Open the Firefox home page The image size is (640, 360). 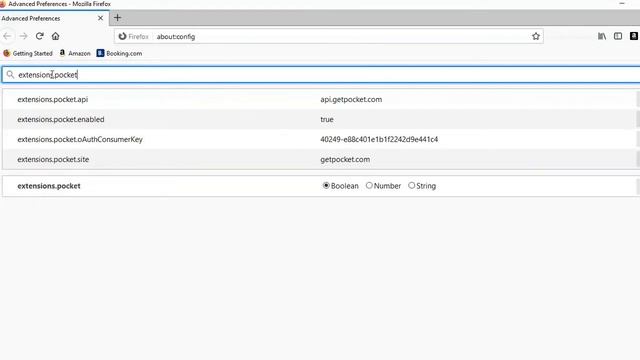[56, 36]
